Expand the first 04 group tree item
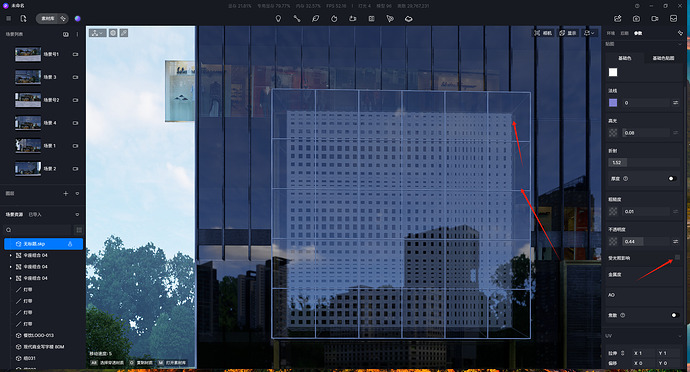 [x=11, y=255]
